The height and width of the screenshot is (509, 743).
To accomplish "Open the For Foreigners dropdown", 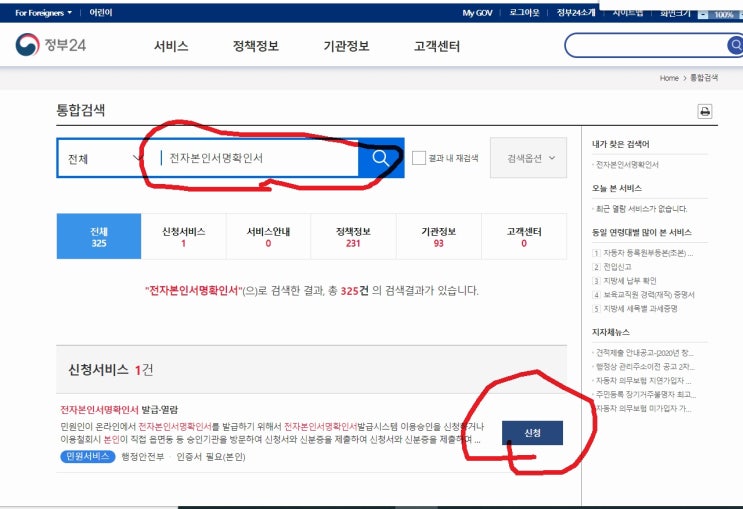I will pos(43,13).
